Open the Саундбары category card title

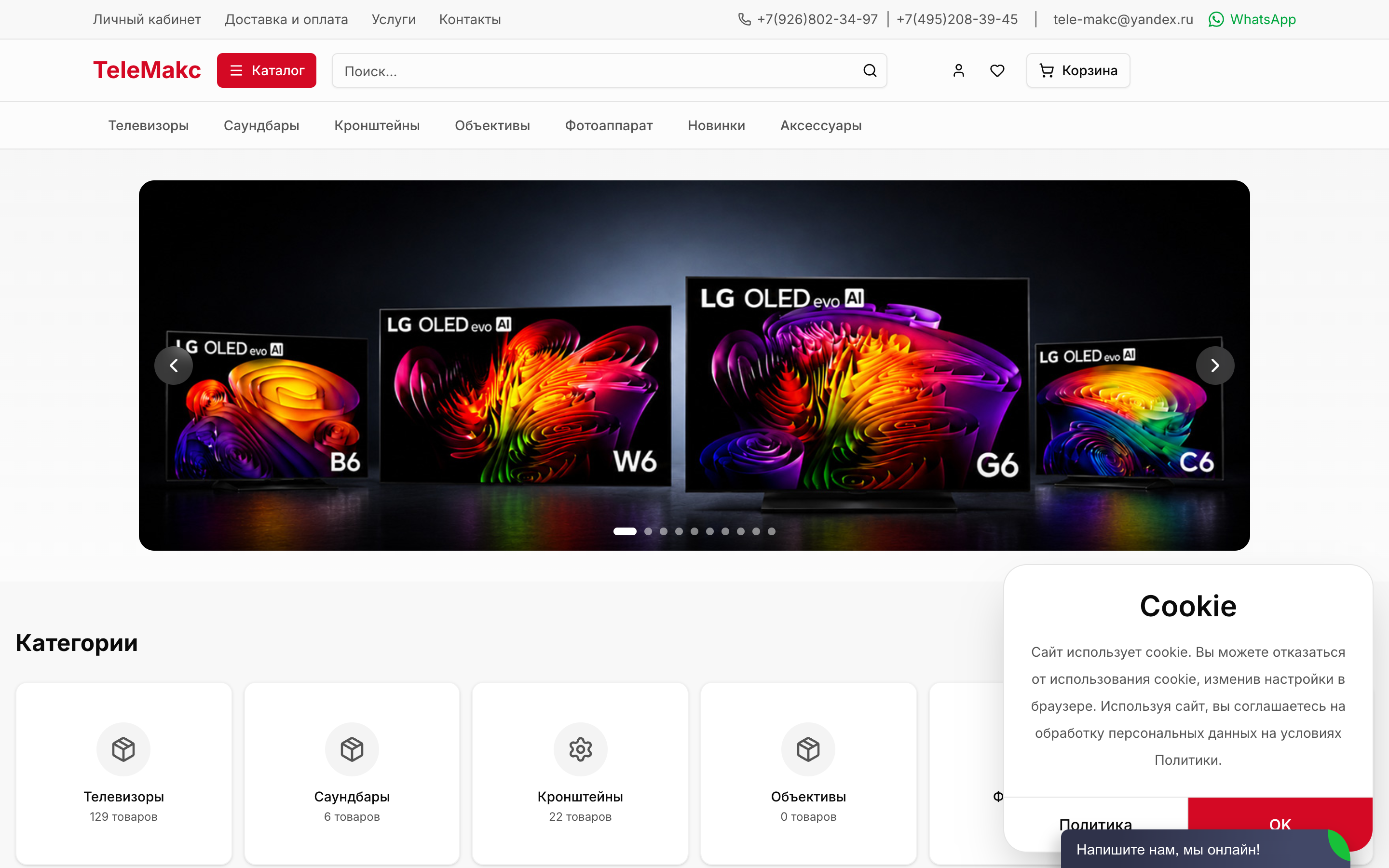[352, 797]
